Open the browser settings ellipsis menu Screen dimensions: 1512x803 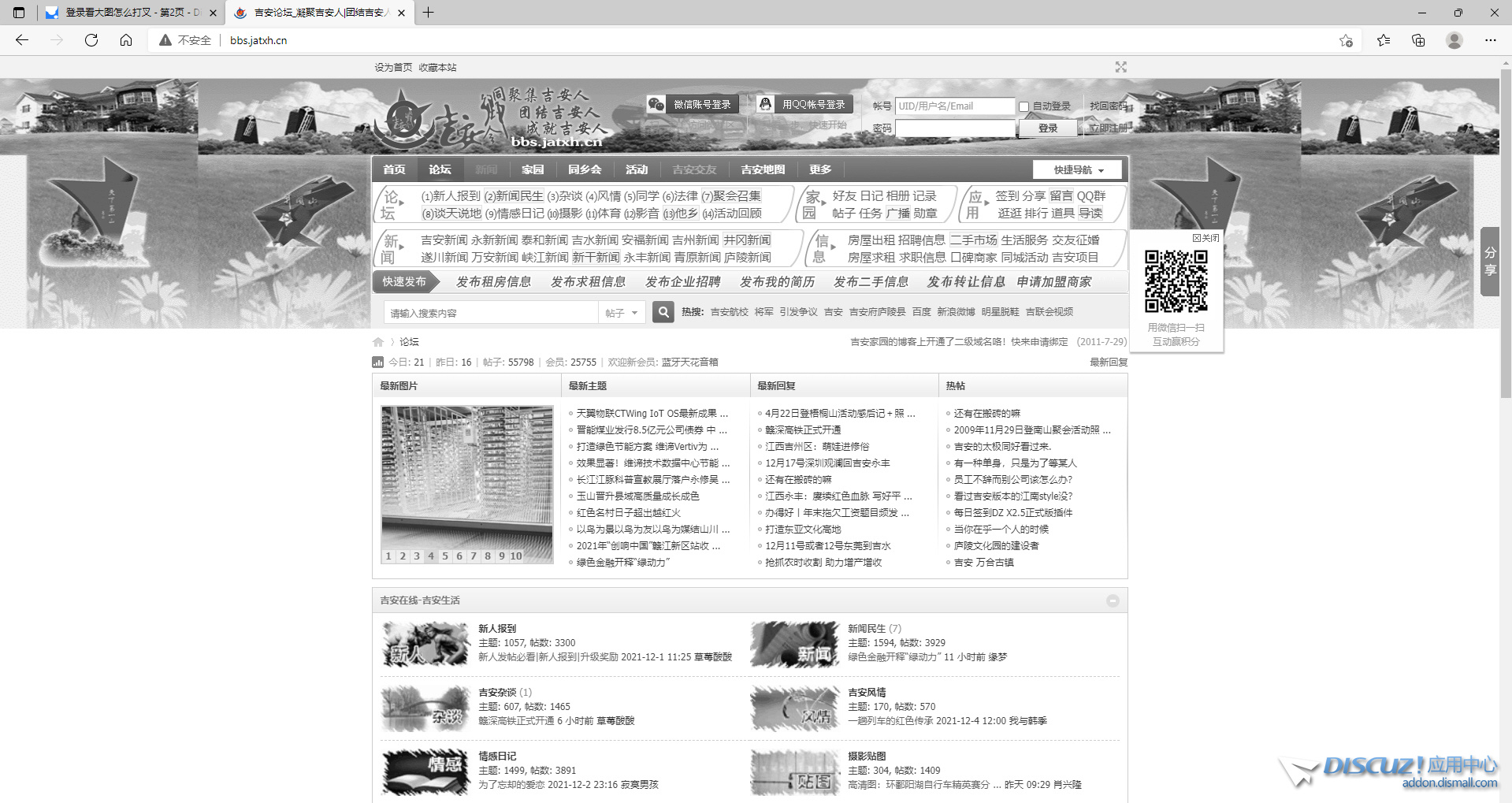[1491, 40]
